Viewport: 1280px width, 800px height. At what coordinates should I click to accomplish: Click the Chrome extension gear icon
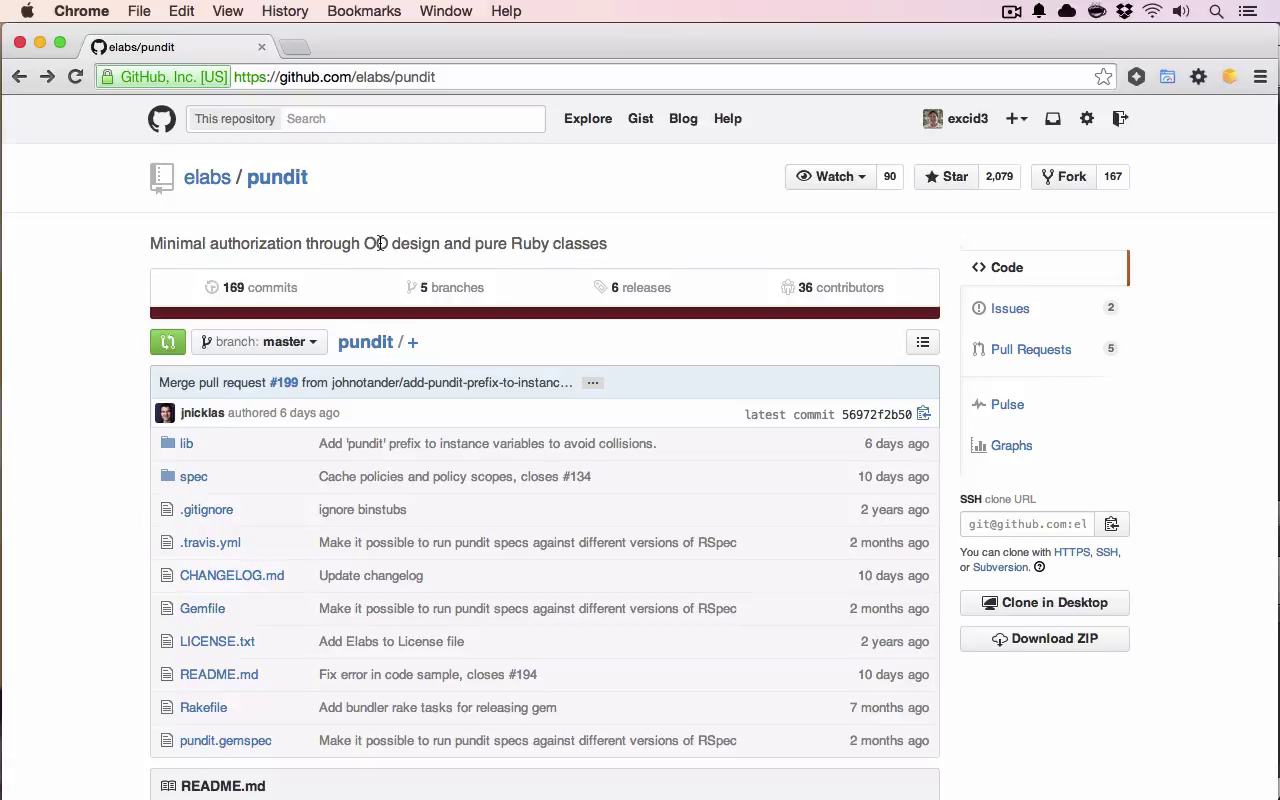[x=1198, y=77]
